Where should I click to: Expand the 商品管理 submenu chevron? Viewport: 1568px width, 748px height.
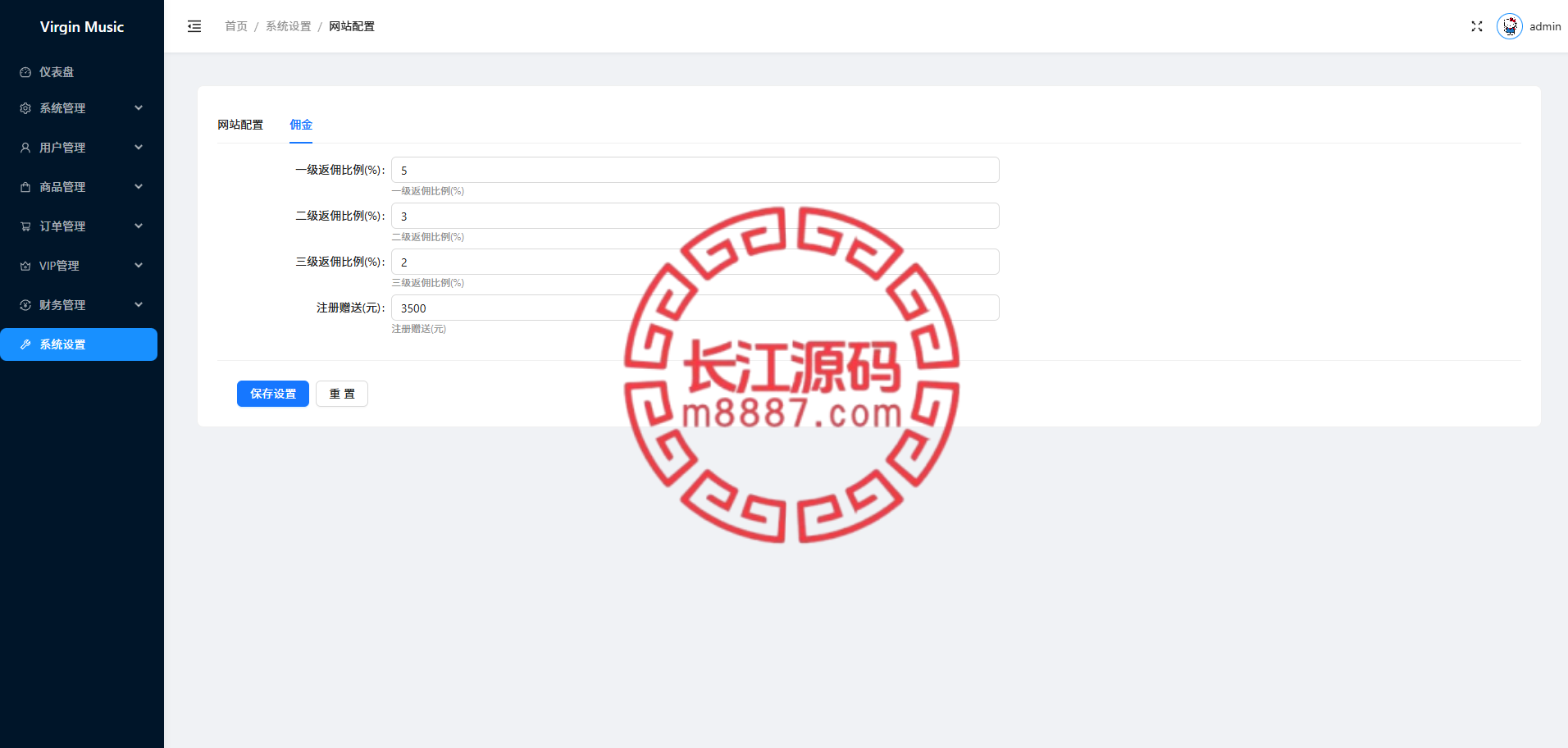(139, 187)
